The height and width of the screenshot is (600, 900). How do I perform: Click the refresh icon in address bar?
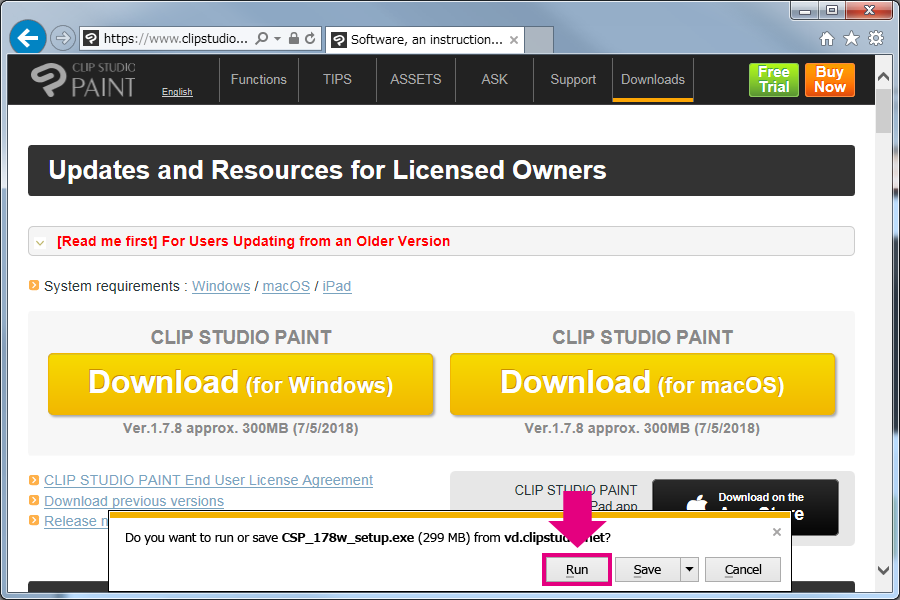click(310, 39)
